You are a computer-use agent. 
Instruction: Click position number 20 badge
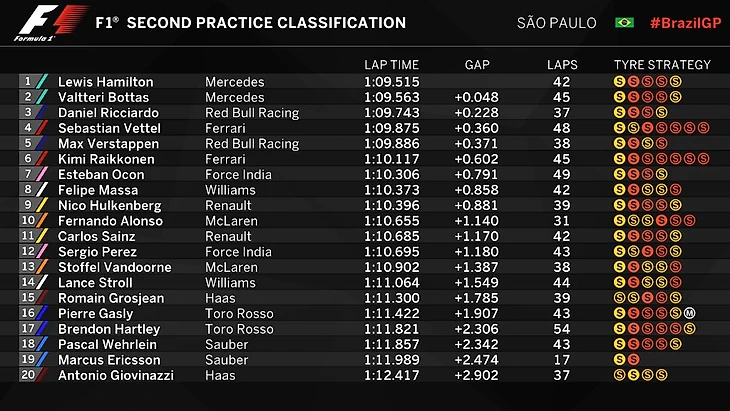[27, 375]
